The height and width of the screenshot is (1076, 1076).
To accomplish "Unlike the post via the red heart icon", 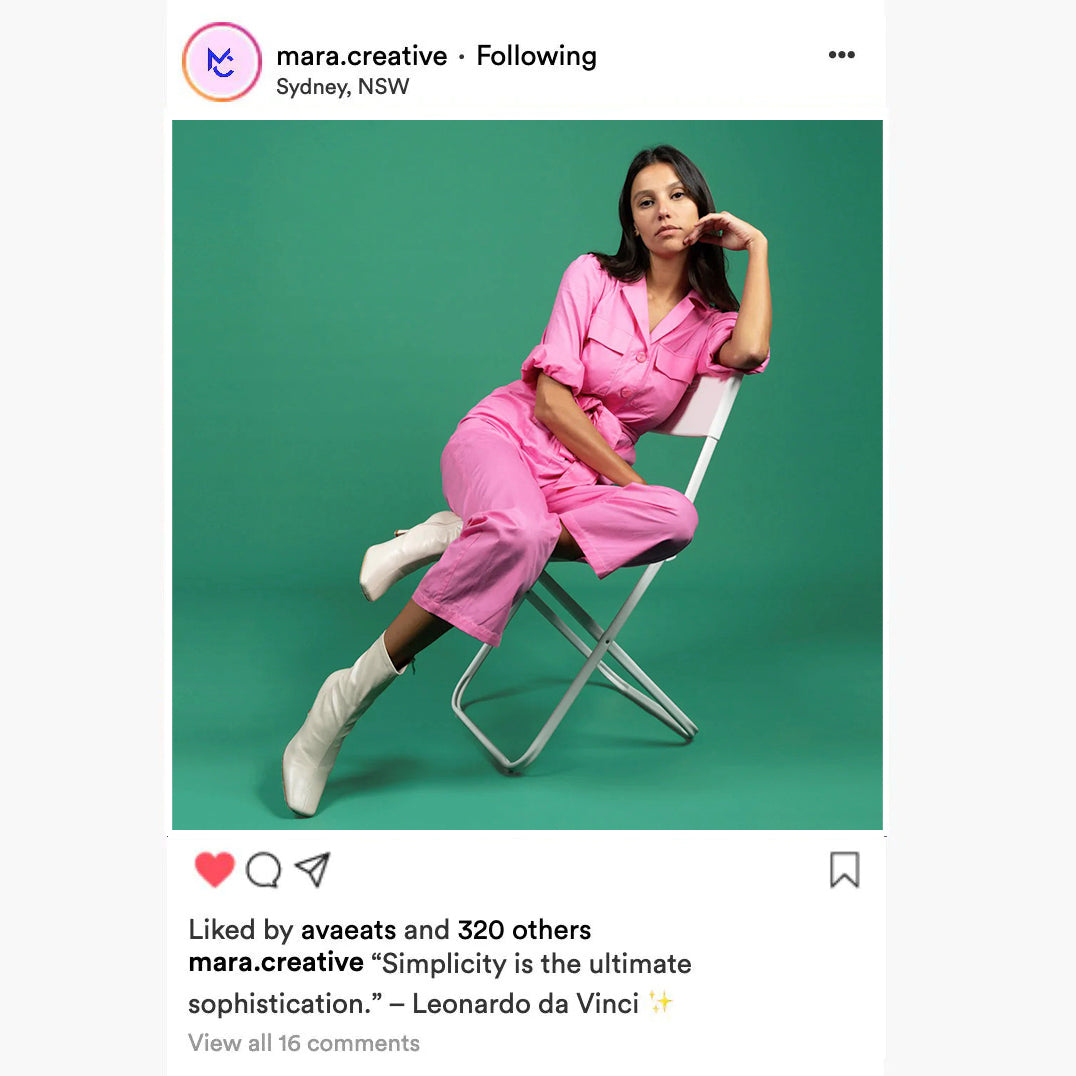I will point(215,869).
